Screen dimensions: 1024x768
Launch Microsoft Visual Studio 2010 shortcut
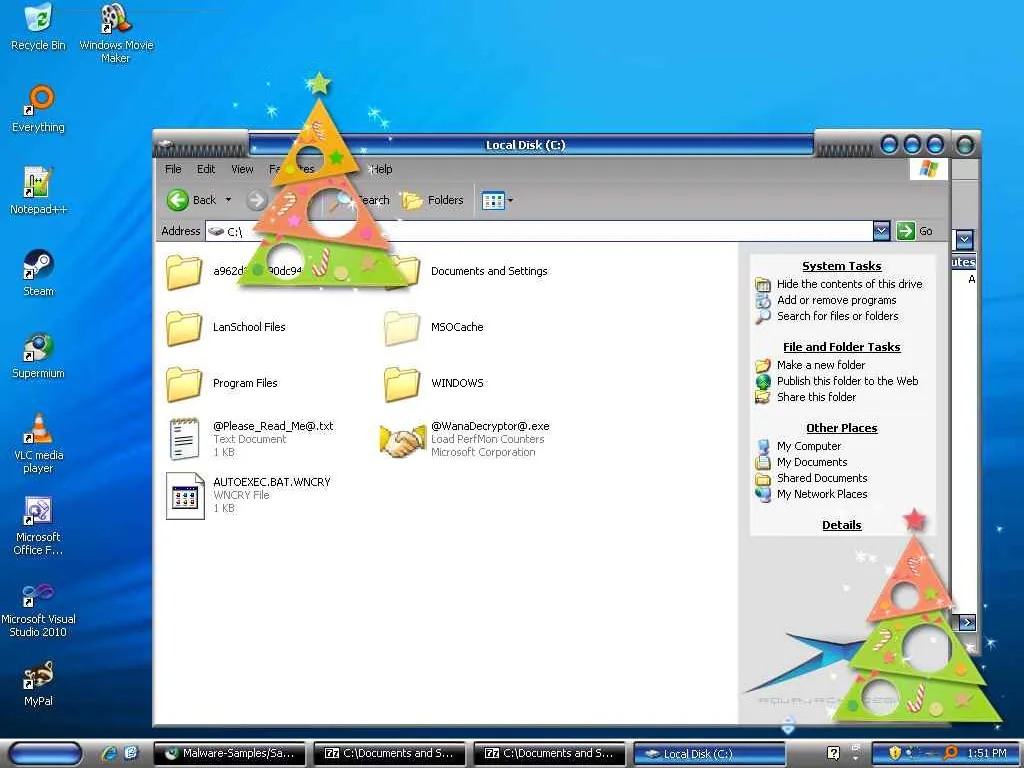tap(38, 611)
